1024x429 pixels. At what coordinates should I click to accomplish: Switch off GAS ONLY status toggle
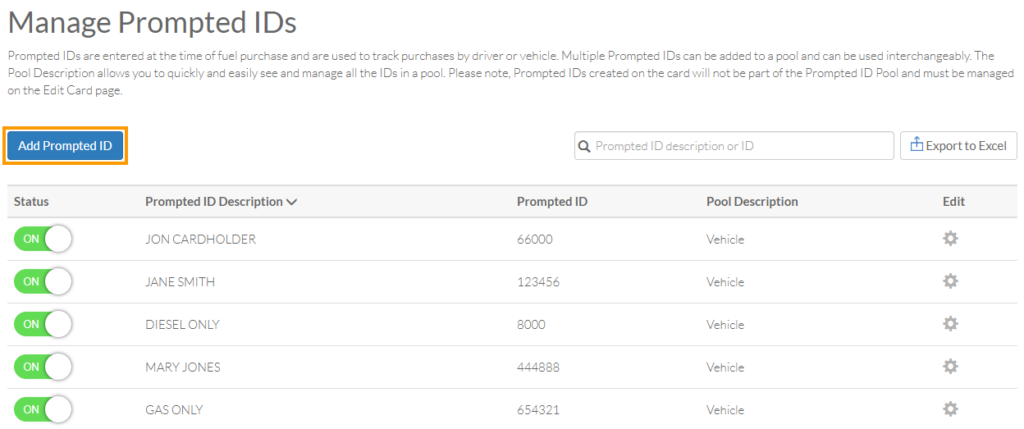click(43, 409)
